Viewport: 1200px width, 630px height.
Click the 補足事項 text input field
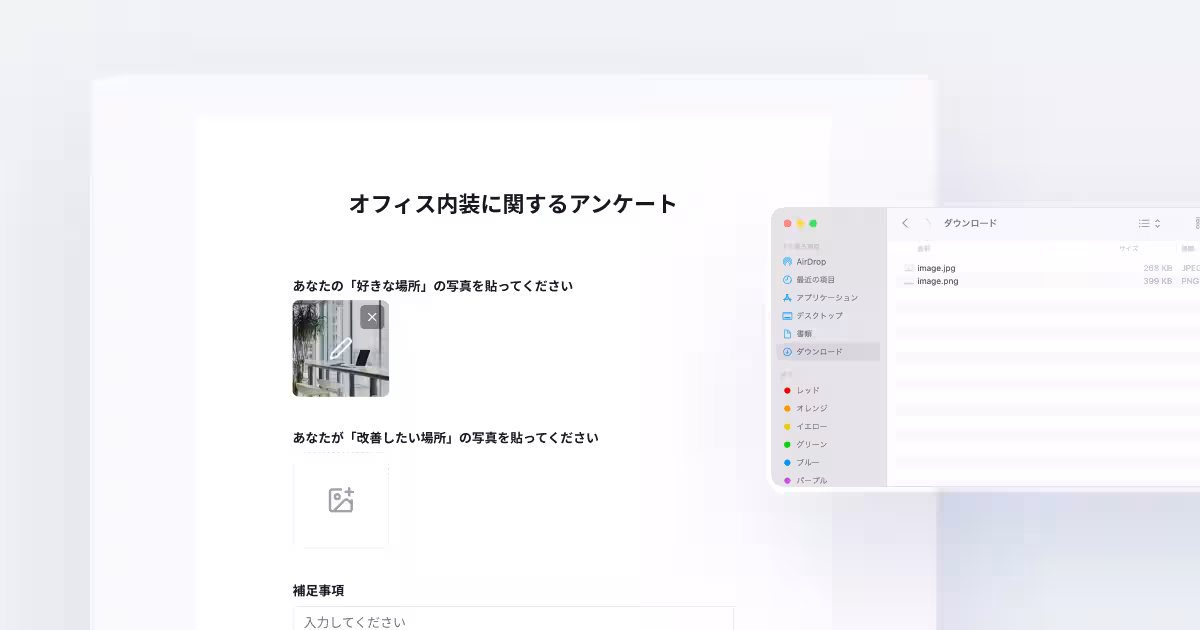pyautogui.click(x=512, y=620)
